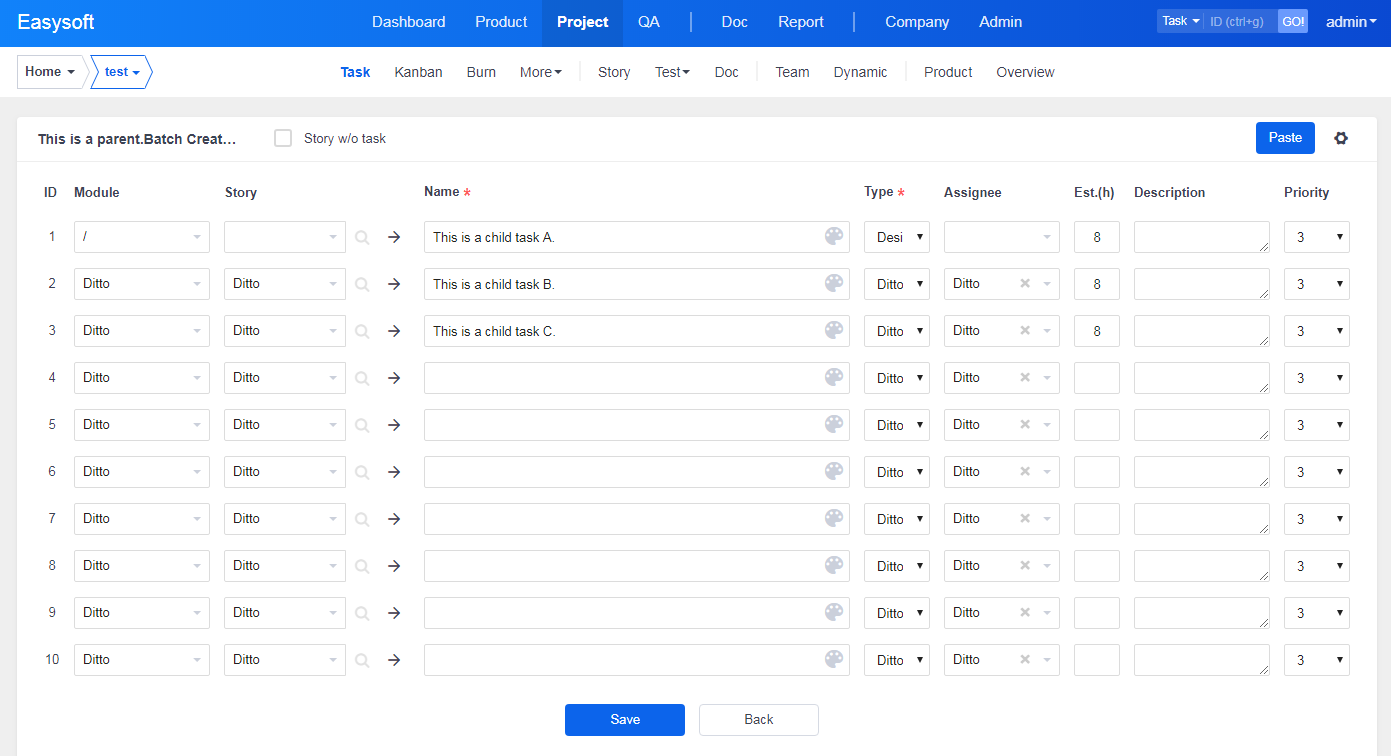This screenshot has height=756, width=1391.
Task: Click the palette color icon for child task B
Action: pos(834,283)
